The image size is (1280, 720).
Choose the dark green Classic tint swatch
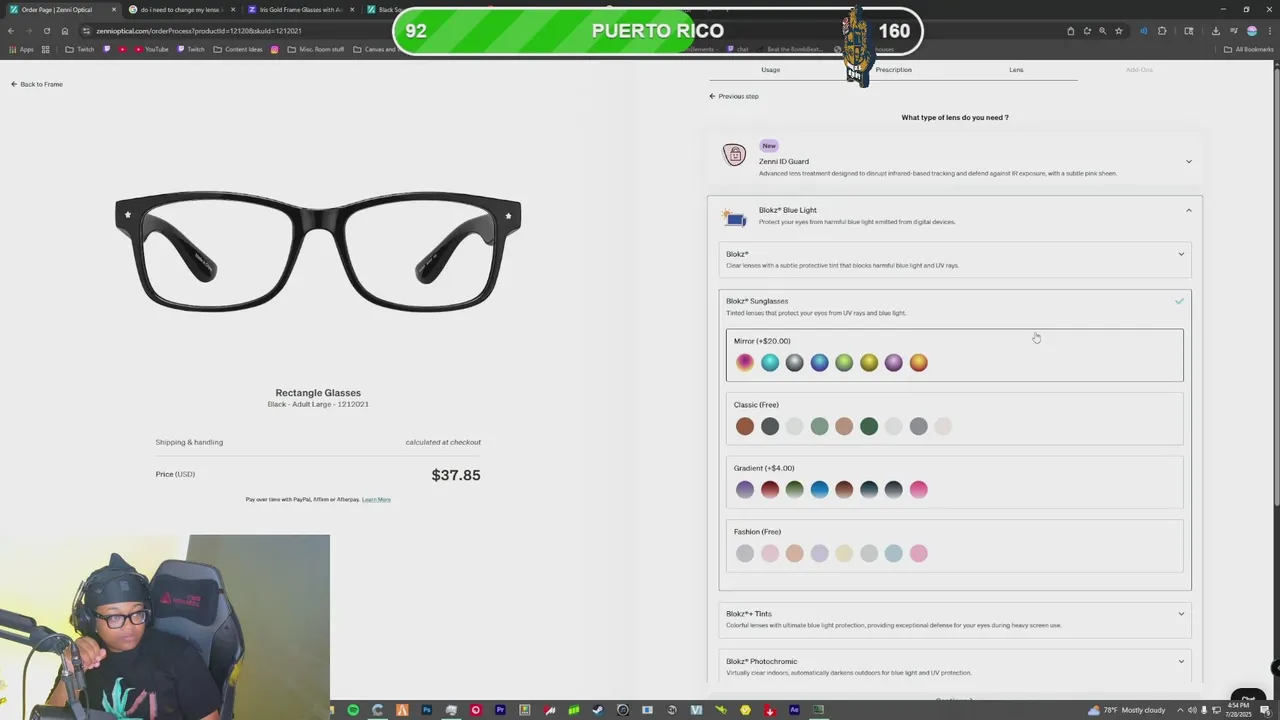pos(869,427)
